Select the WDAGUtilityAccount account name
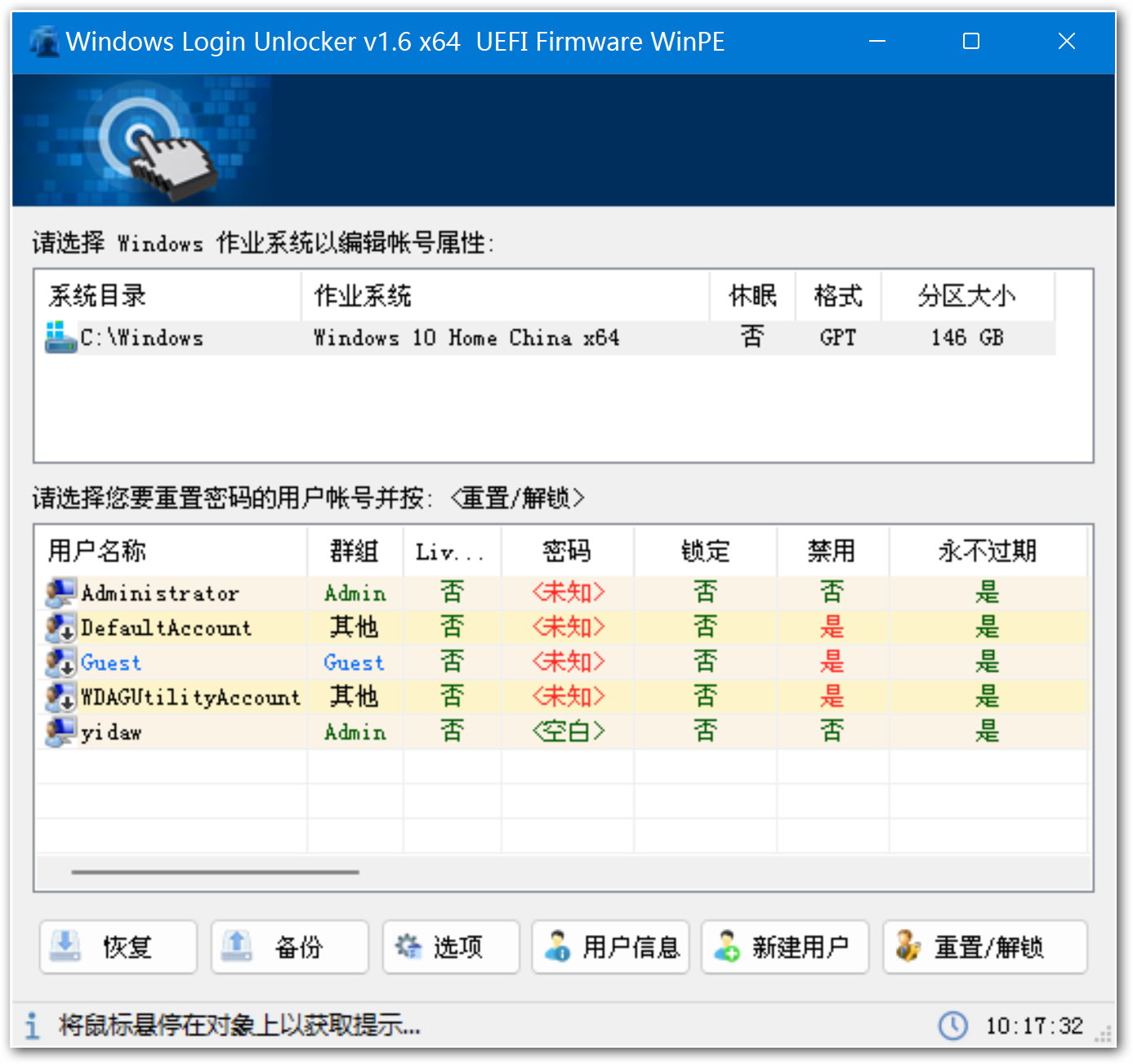The height and width of the screenshot is (1064, 1133). 191,698
